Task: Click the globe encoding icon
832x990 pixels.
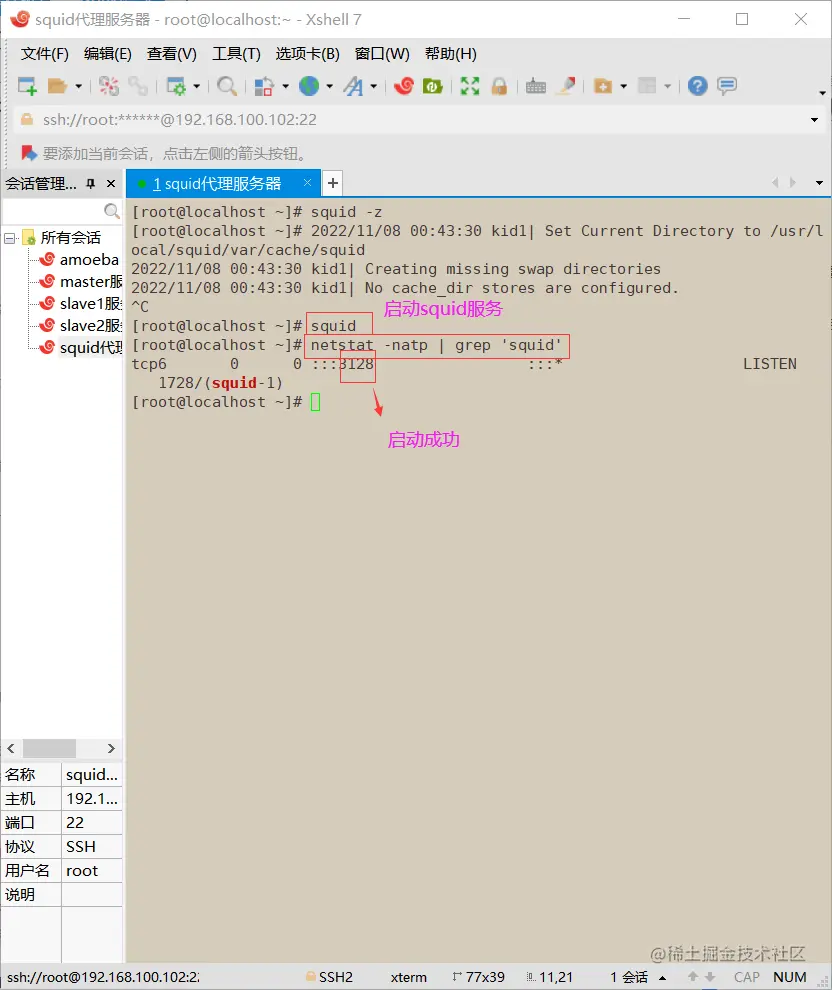Action: (x=309, y=86)
